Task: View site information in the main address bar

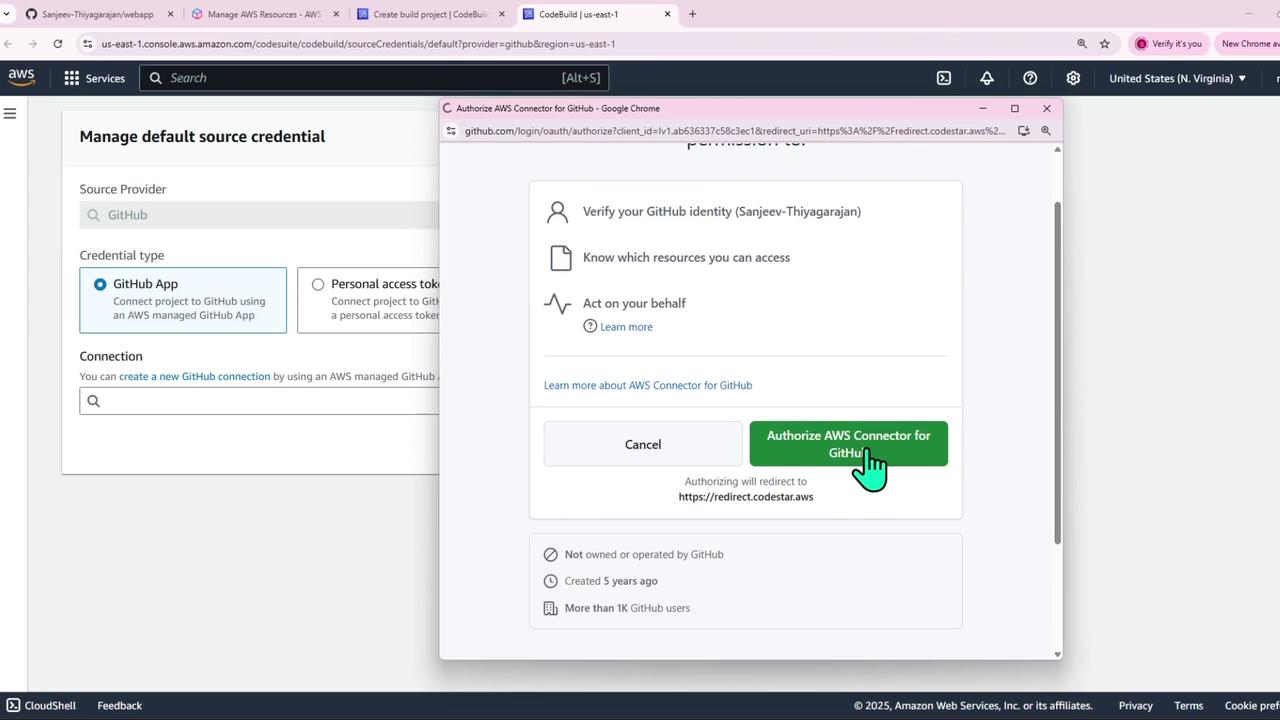Action: (x=88, y=44)
